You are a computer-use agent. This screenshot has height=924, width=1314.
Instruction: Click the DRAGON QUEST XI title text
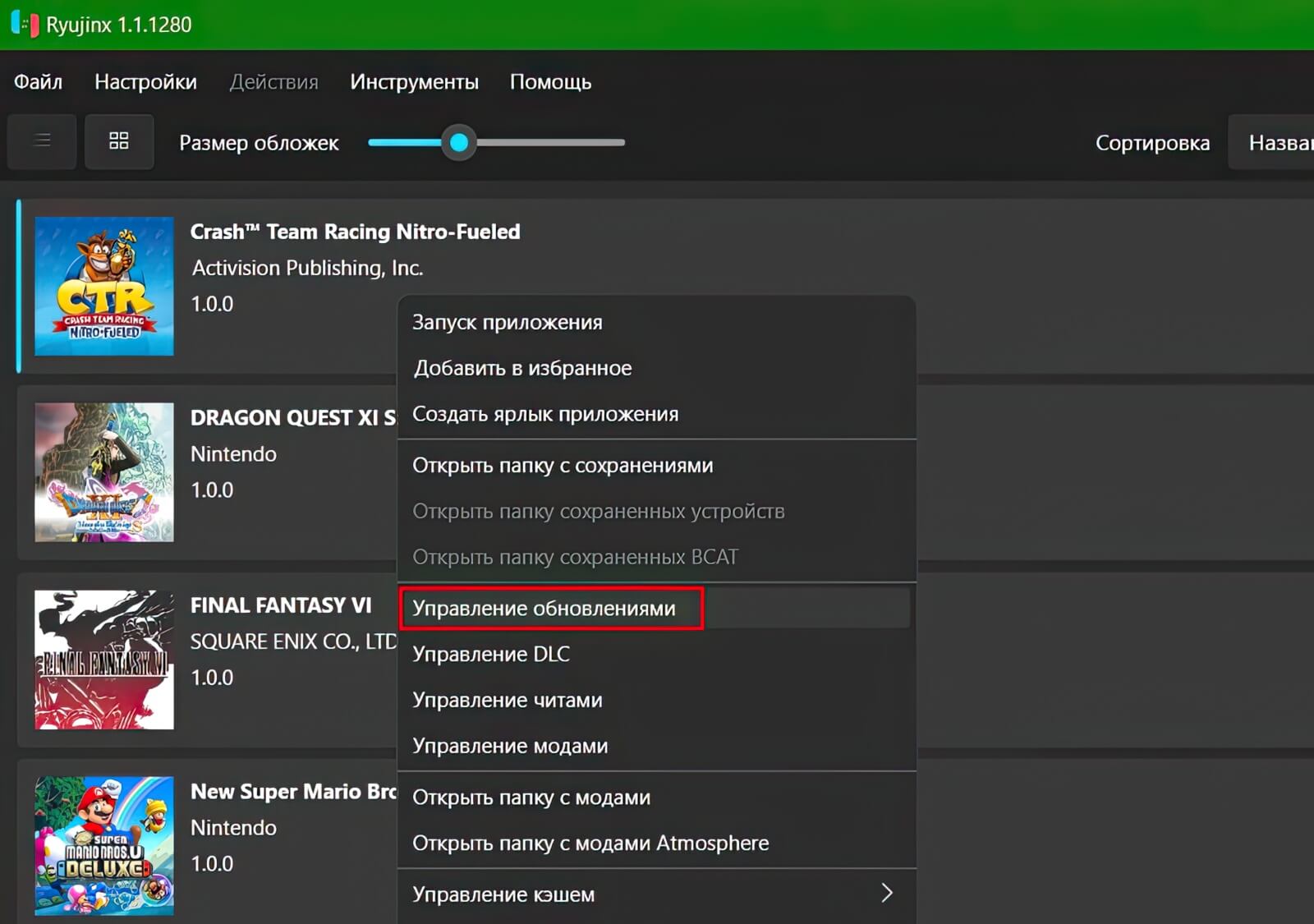(x=293, y=417)
